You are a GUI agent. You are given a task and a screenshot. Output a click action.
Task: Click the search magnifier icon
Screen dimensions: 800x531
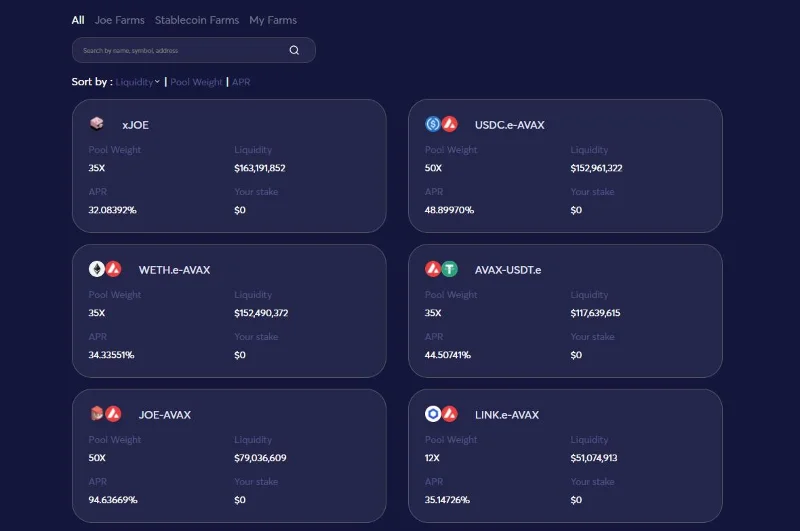[294, 50]
